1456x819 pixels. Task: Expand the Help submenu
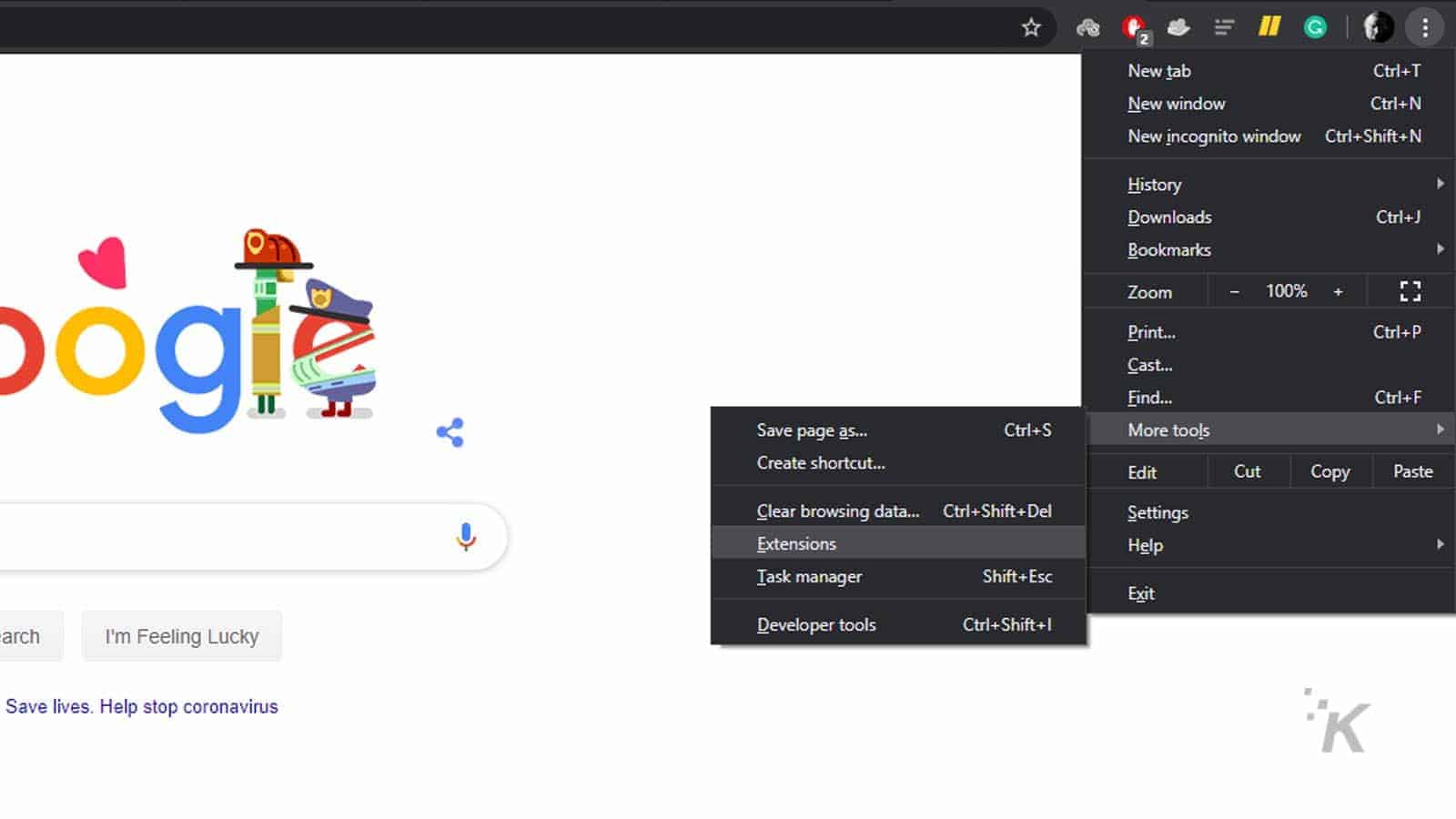pos(1269,545)
